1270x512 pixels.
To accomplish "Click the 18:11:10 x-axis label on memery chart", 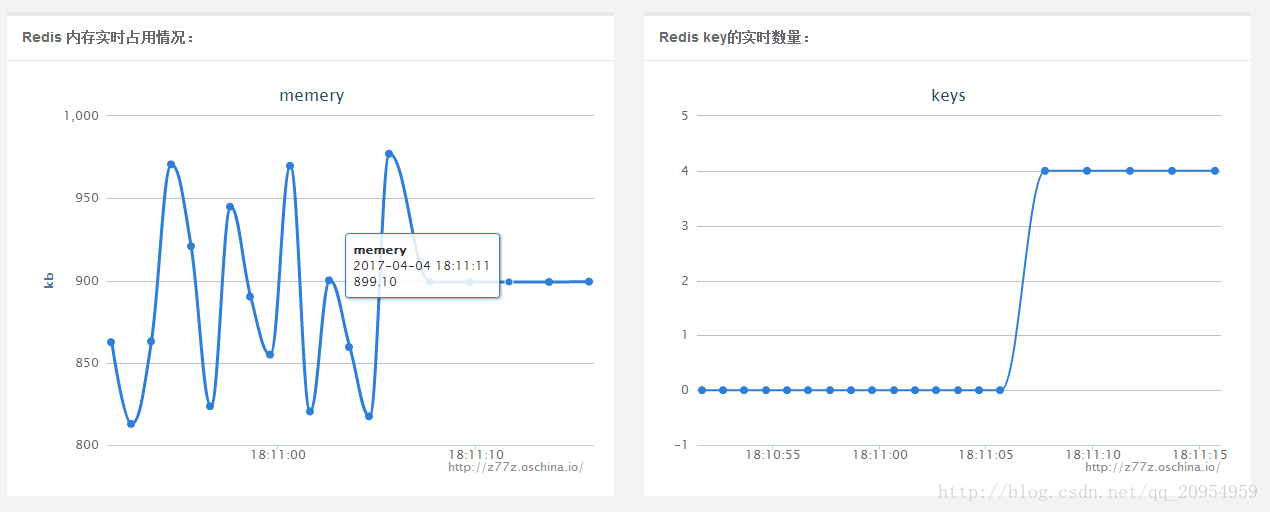I will (477, 455).
